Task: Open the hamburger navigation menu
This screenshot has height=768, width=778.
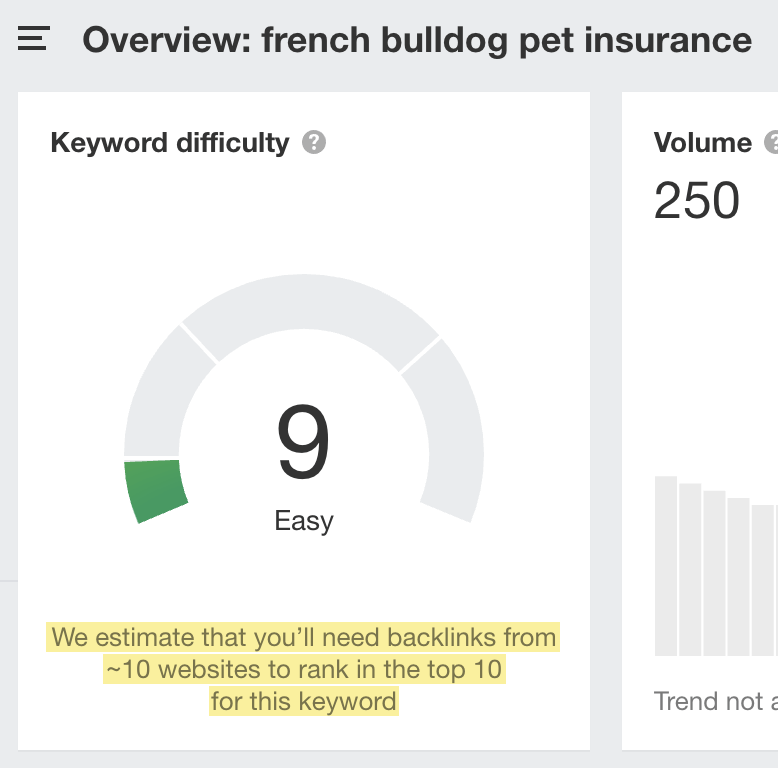Action: [33, 40]
